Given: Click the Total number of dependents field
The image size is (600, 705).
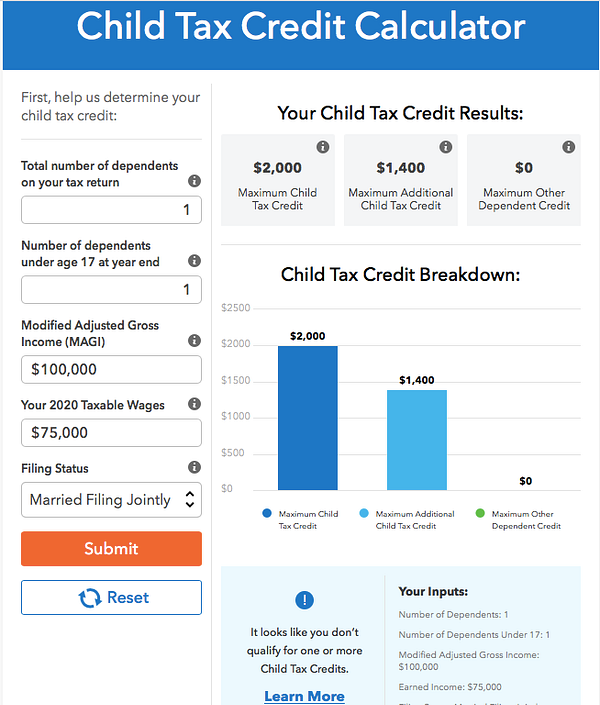Looking at the screenshot, I should coord(111,210).
